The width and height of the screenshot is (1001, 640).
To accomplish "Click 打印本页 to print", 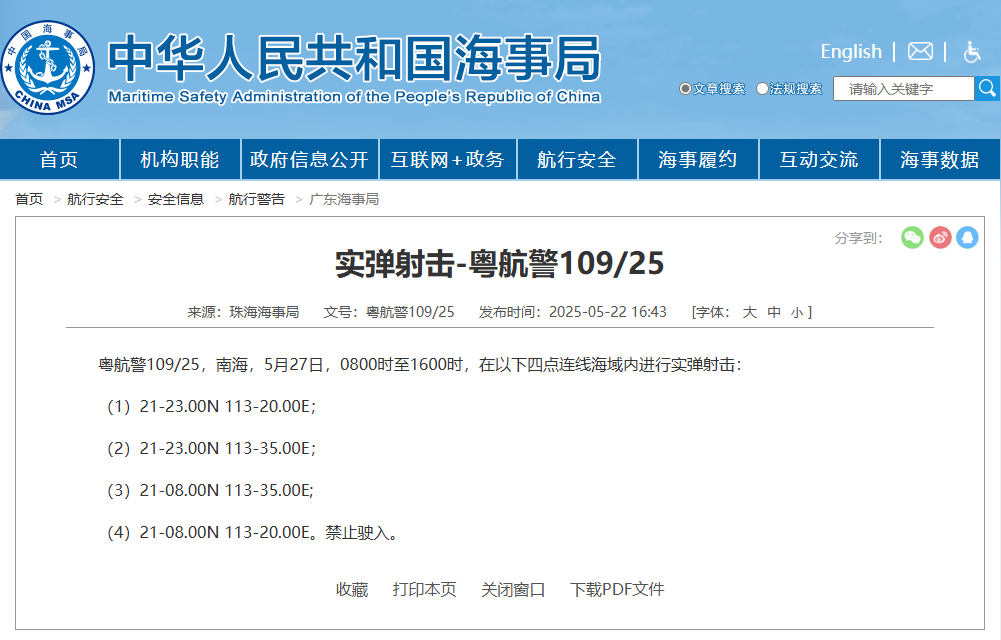I will [425, 589].
